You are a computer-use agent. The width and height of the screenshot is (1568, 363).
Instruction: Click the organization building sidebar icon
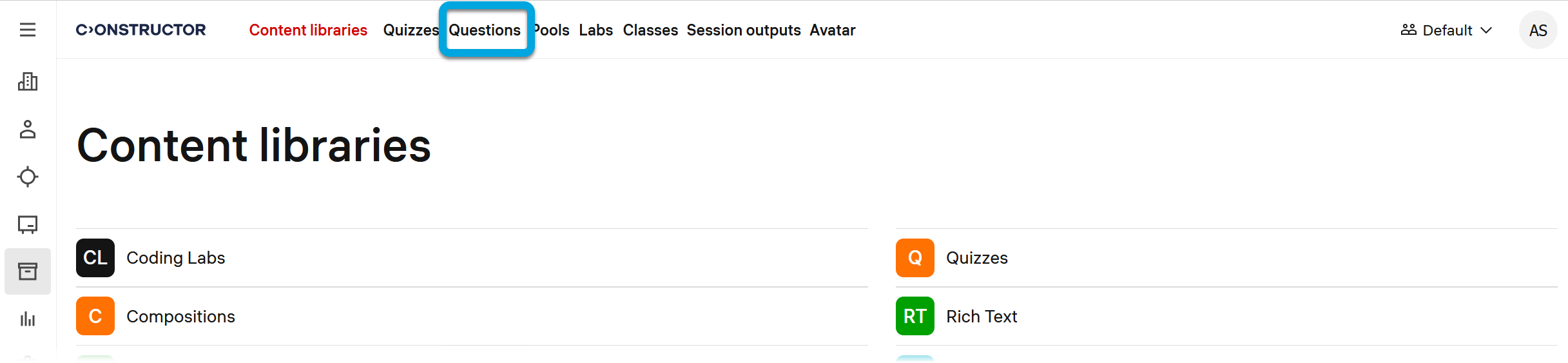coord(28,82)
